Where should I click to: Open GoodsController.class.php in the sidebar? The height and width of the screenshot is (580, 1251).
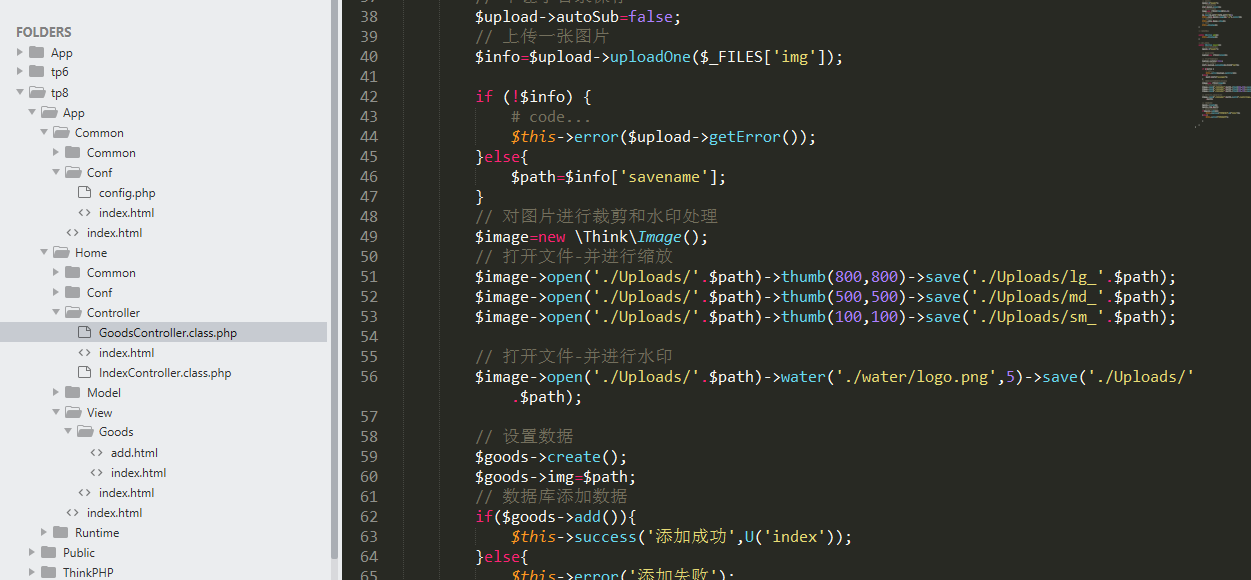click(x=167, y=332)
